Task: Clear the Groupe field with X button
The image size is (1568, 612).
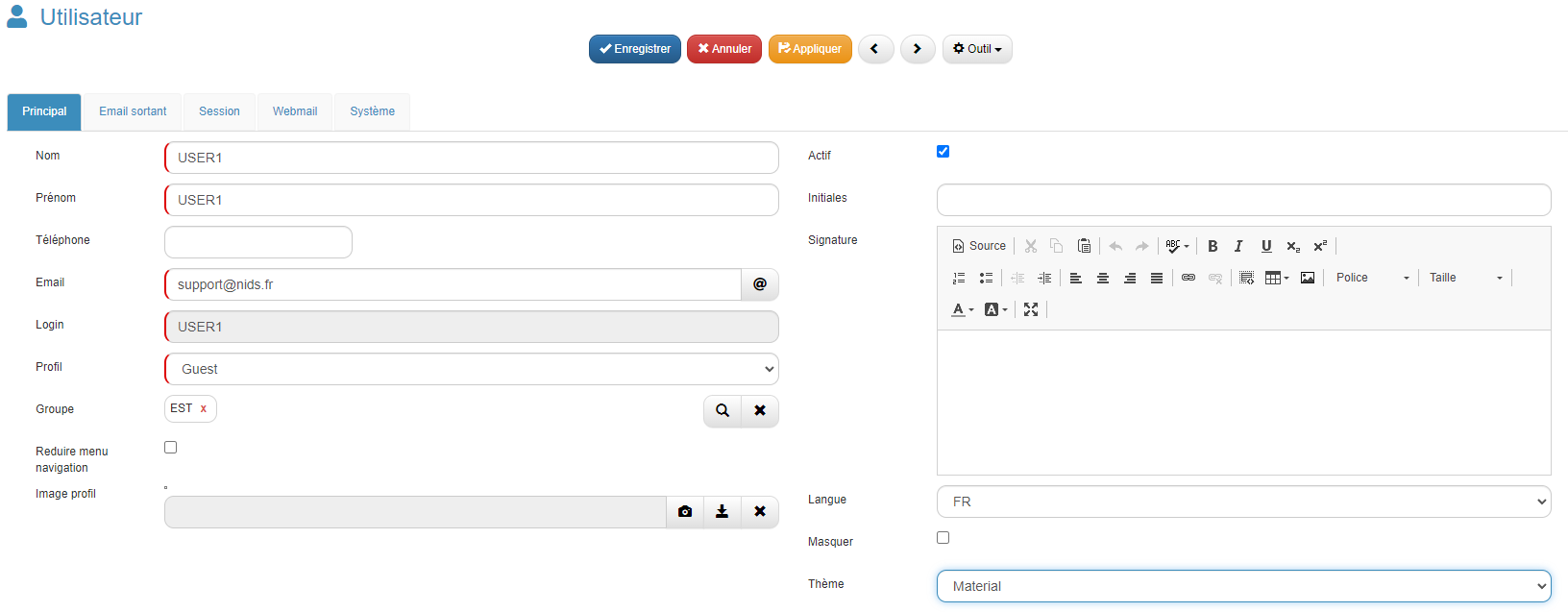Action: (760, 411)
